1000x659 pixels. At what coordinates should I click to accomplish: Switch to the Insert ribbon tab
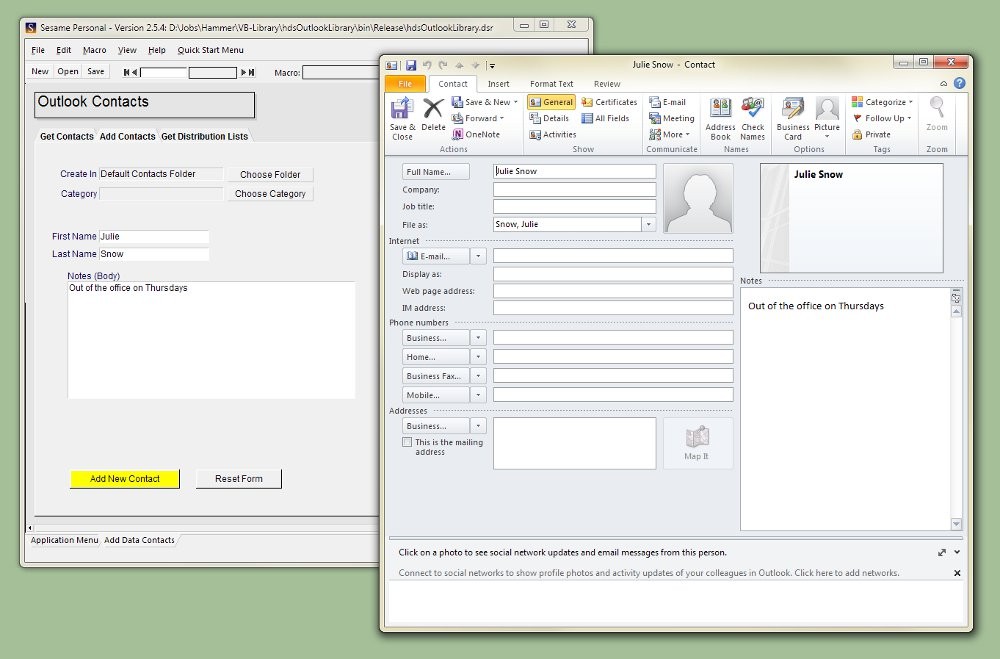point(498,84)
